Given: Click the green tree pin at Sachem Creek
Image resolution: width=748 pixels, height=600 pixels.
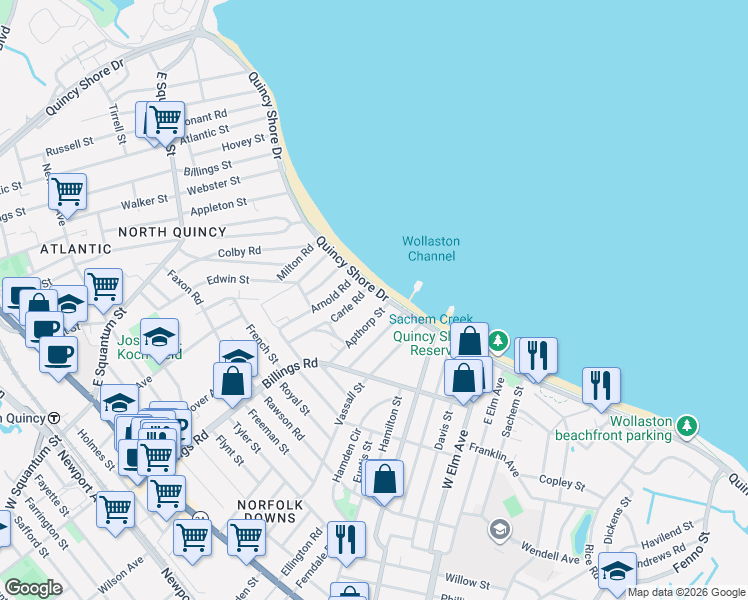Looking at the screenshot, I should pyautogui.click(x=498, y=342).
